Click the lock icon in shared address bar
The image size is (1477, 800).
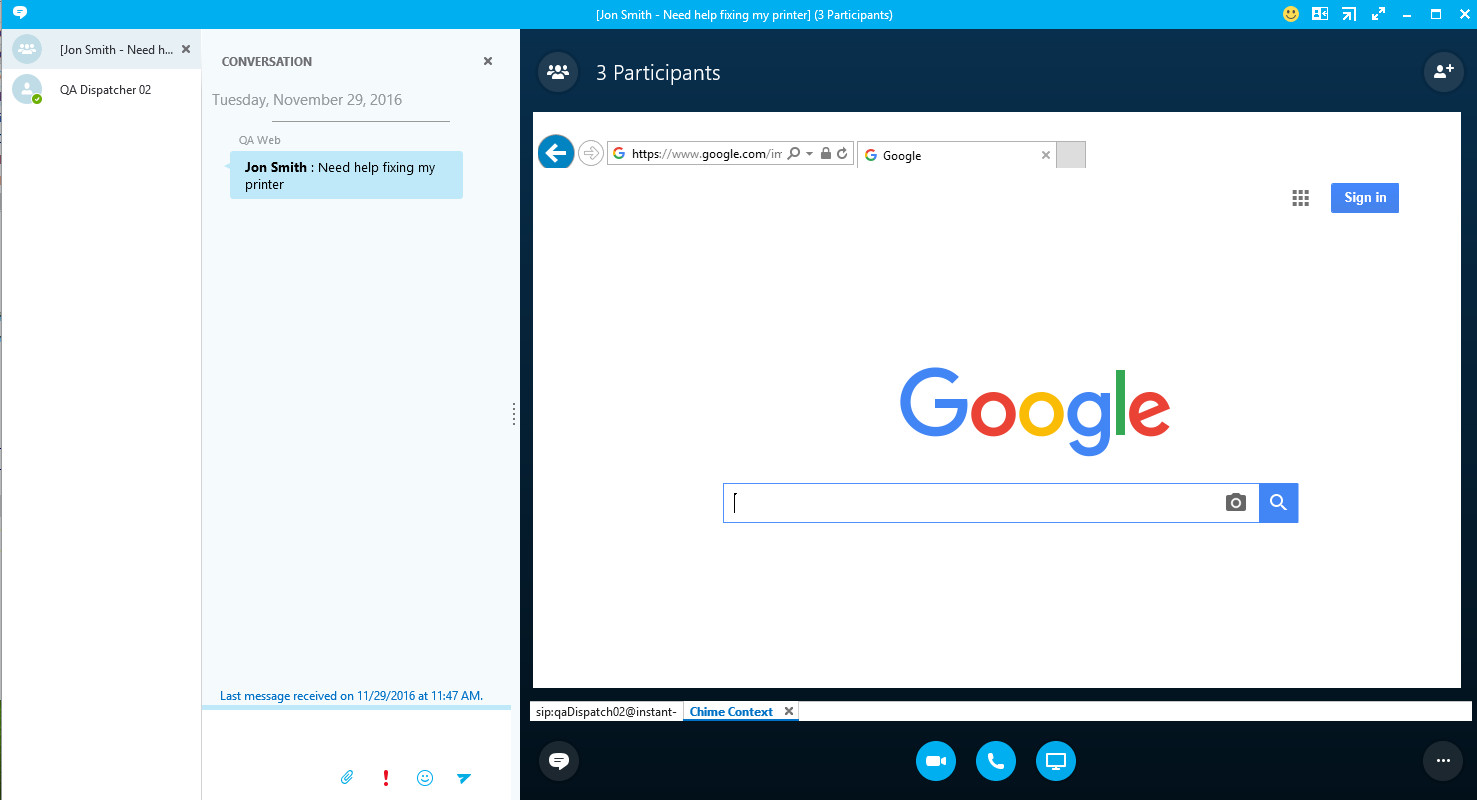click(826, 154)
